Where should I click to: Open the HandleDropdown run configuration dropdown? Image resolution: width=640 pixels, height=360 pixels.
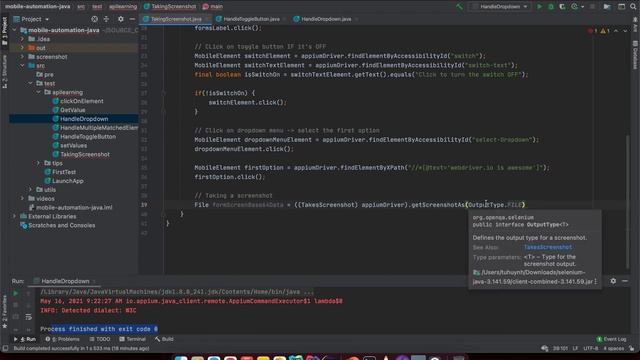[500, 7]
